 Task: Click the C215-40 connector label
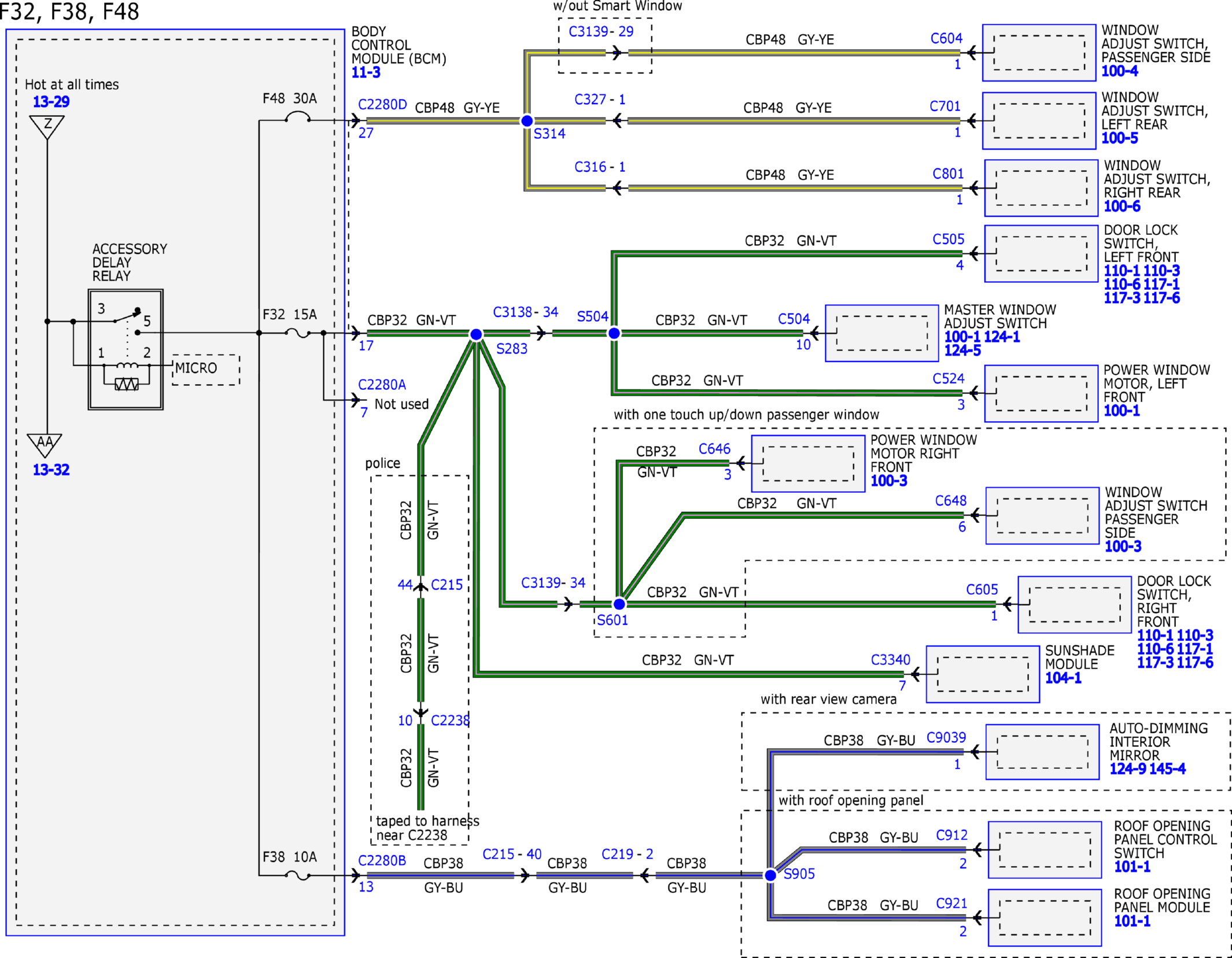pyautogui.click(x=512, y=854)
